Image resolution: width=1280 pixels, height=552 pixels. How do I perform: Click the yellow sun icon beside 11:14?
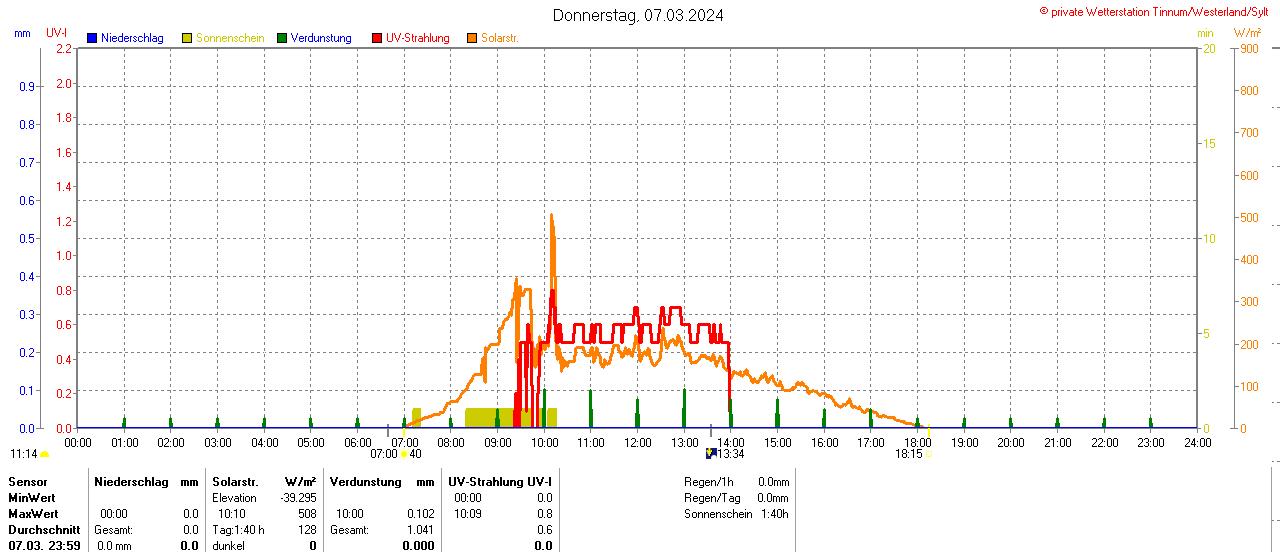[x=44, y=454]
